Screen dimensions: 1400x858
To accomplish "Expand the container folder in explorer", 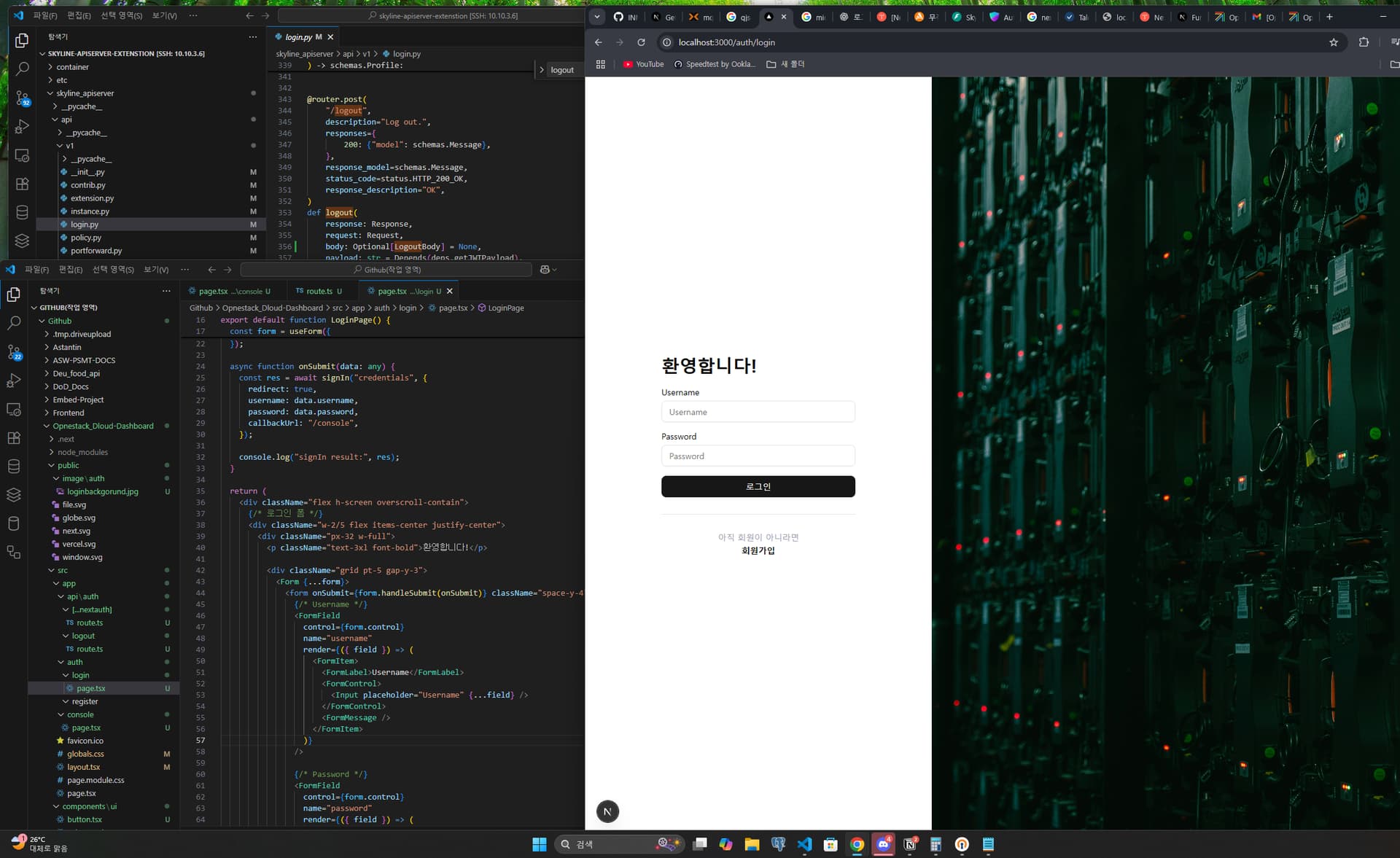I will (x=72, y=67).
